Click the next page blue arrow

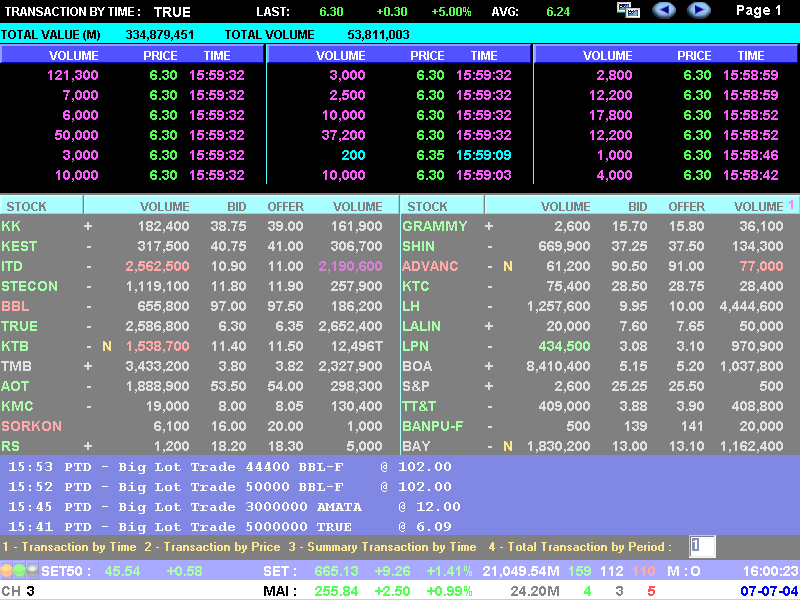(698, 10)
